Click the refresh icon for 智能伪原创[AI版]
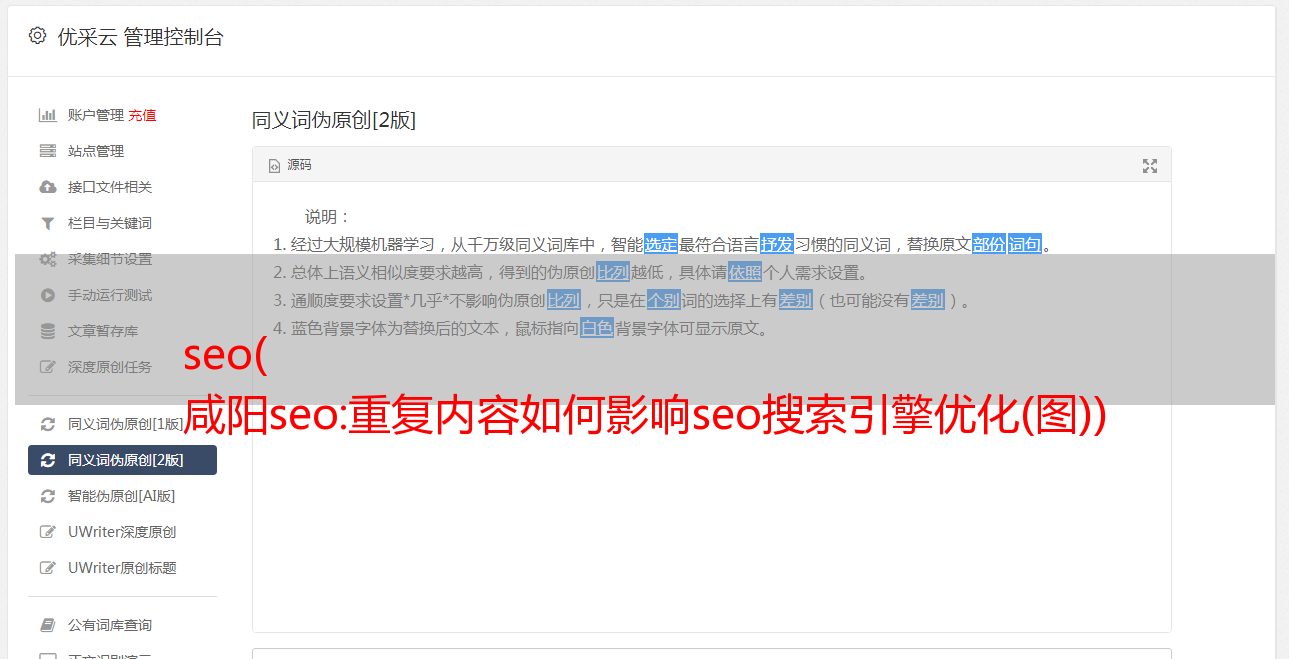1289x659 pixels. point(47,496)
